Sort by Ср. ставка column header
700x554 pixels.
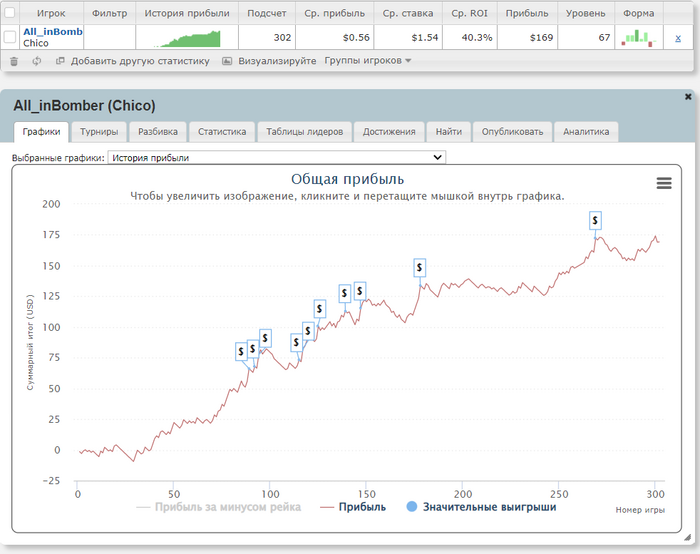(408, 13)
